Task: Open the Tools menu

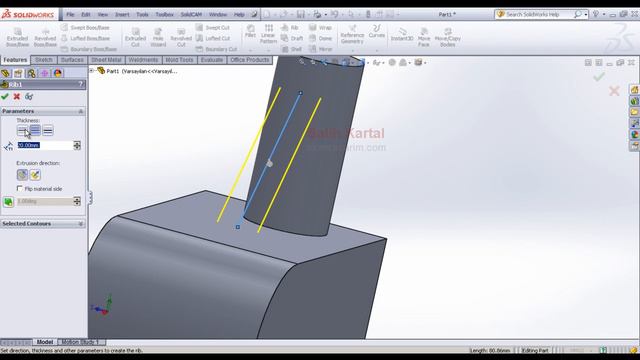Action: click(x=142, y=14)
